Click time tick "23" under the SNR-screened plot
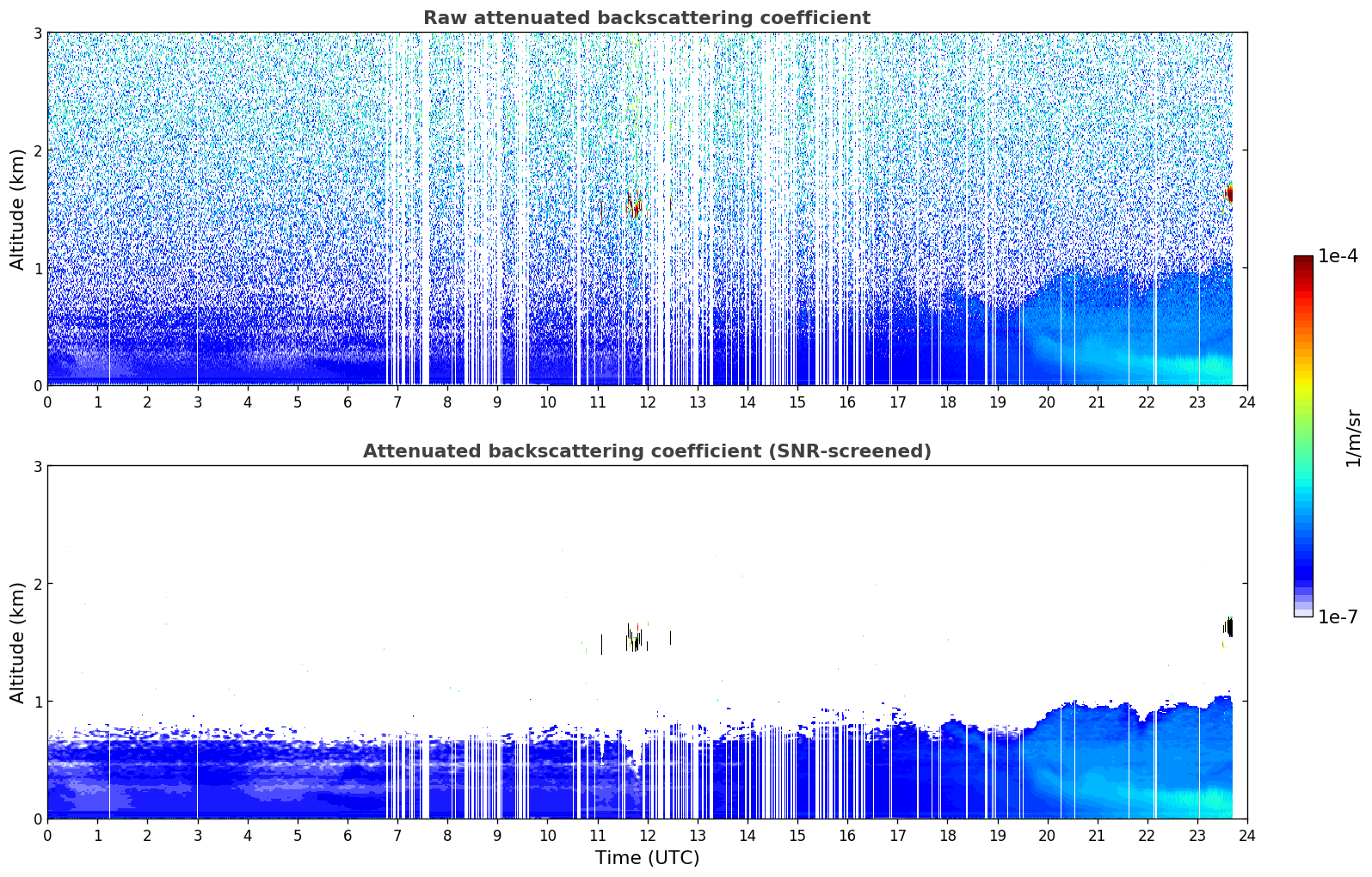Screen dimensions: 1372x877 (x=1197, y=835)
